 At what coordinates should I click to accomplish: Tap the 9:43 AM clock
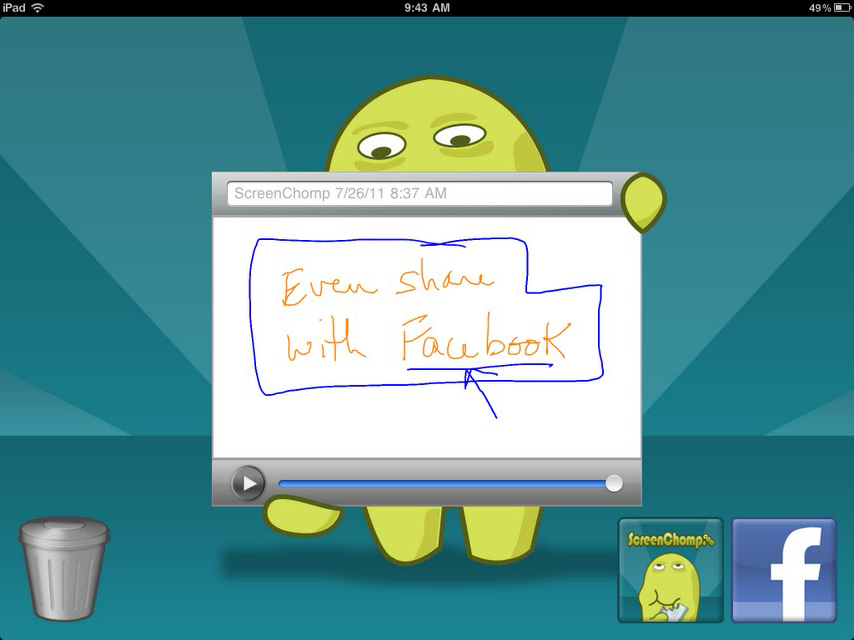(427, 8)
